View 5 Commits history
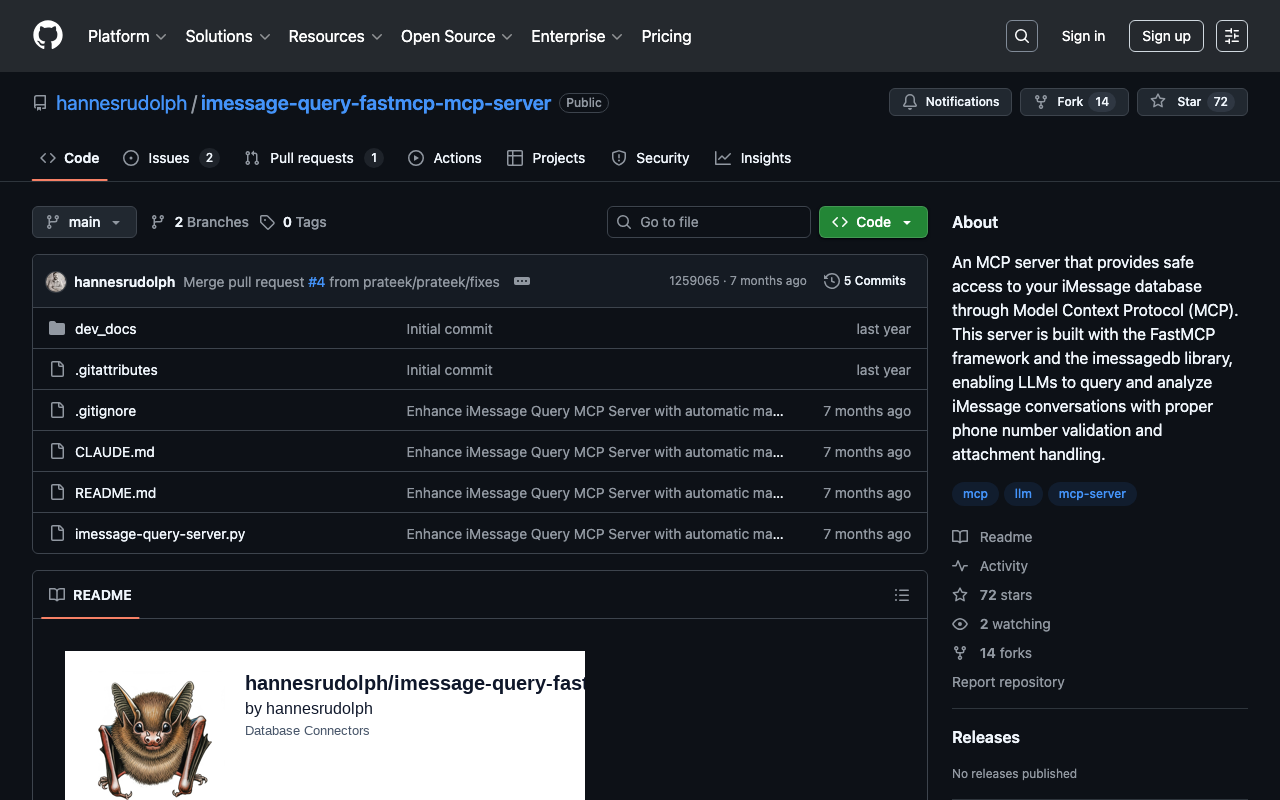The height and width of the screenshot is (800, 1280). (864, 281)
